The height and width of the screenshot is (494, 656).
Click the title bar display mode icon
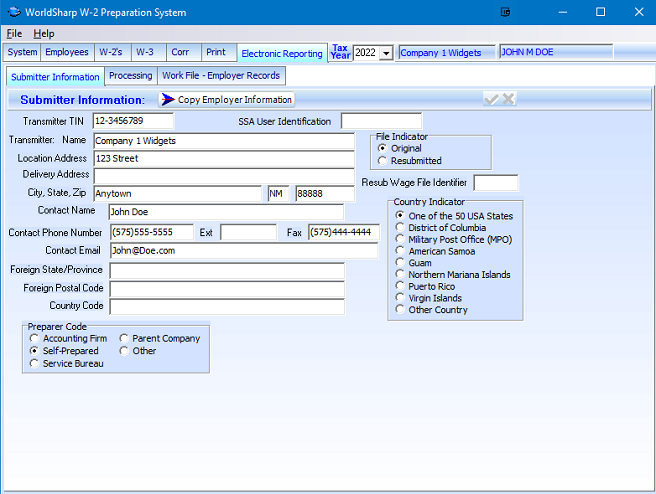[x=505, y=12]
